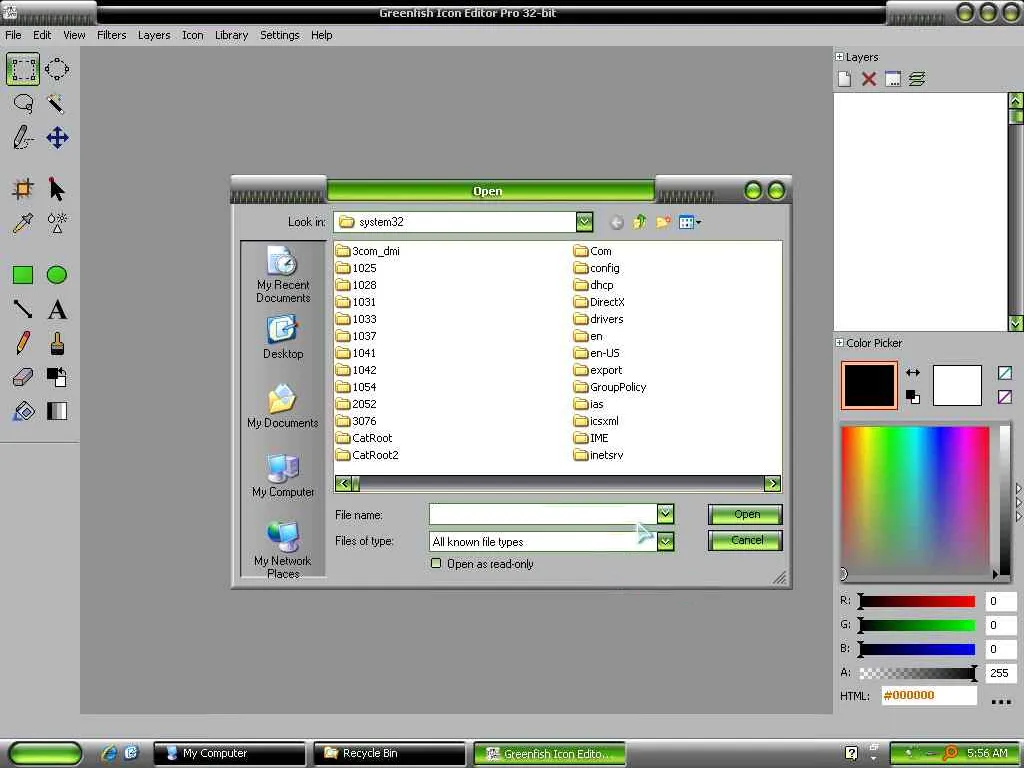Open the Edit menu
This screenshot has width=1024, height=768.
click(42, 35)
